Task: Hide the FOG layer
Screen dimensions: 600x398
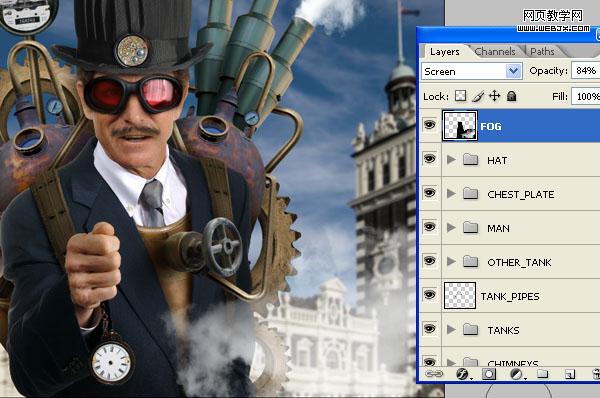Action: pyautogui.click(x=430, y=124)
